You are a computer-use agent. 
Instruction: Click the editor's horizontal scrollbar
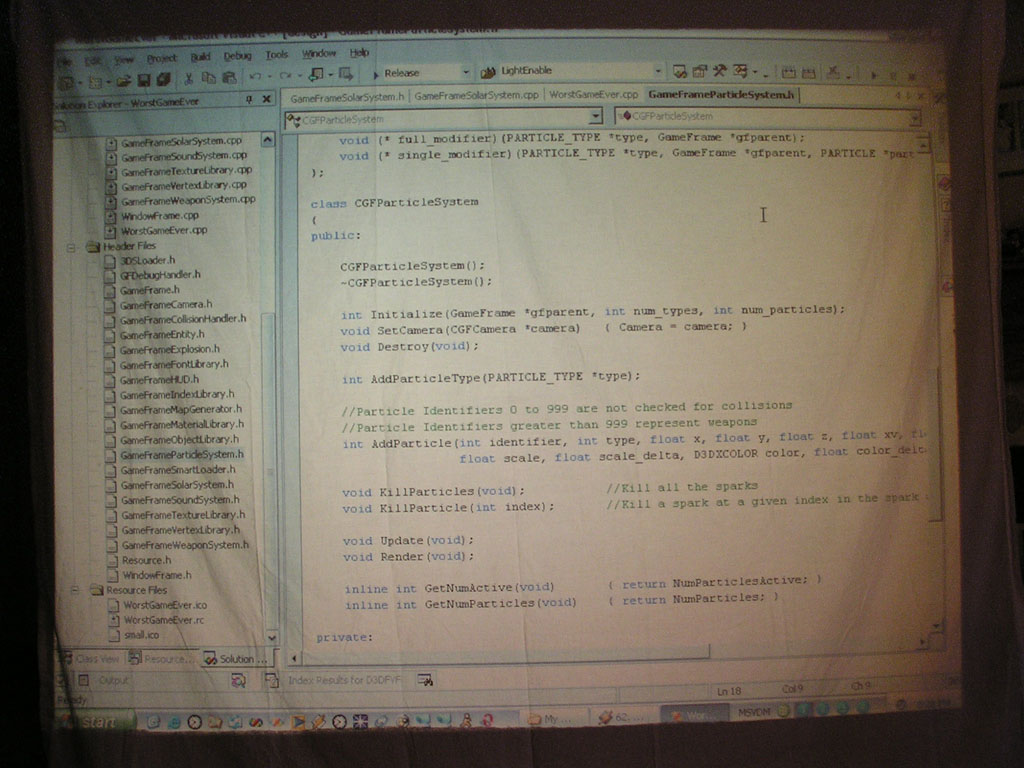[x=500, y=655]
